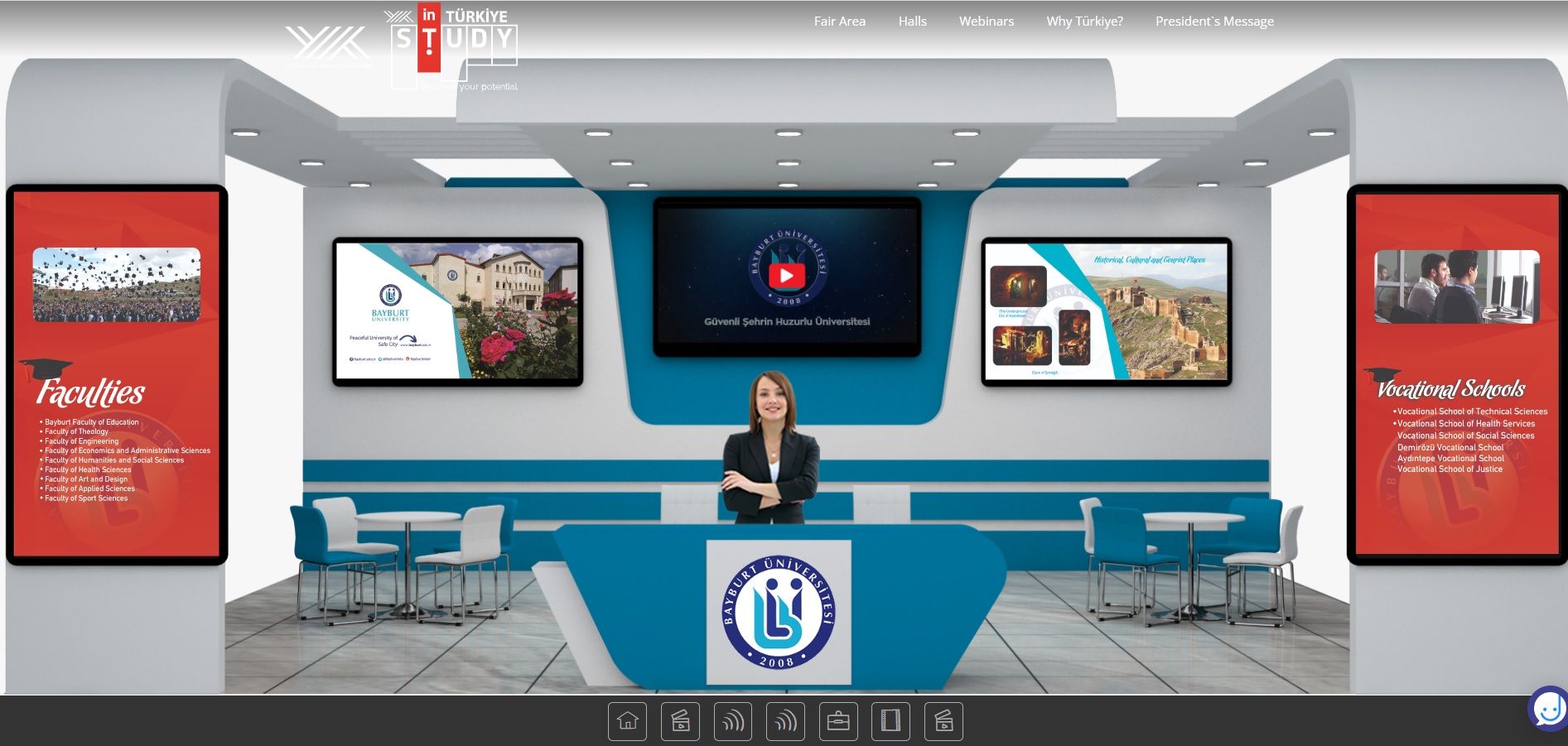Screen dimensions: 1568x746
Task: Click the Vocational Schools heading on the red banner
Action: pos(1450,388)
